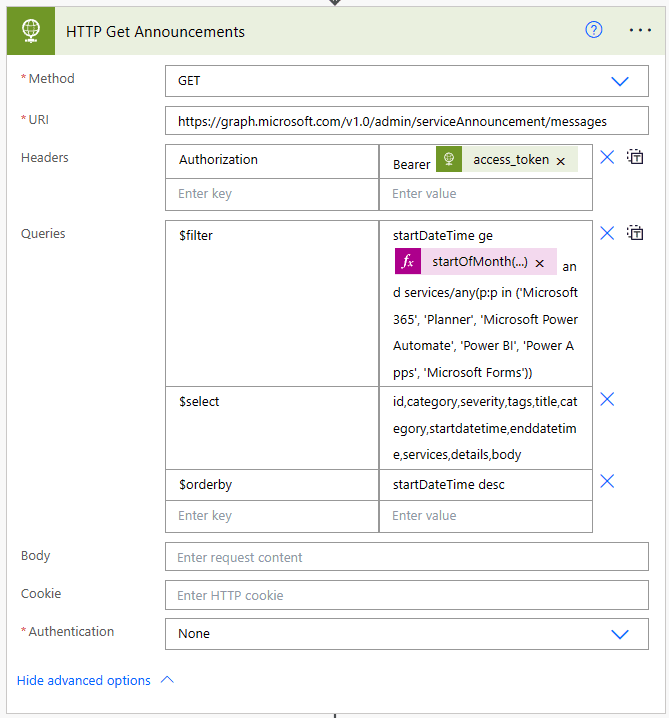Click the Headers label
The width and height of the screenshot is (669, 718).
[44, 158]
